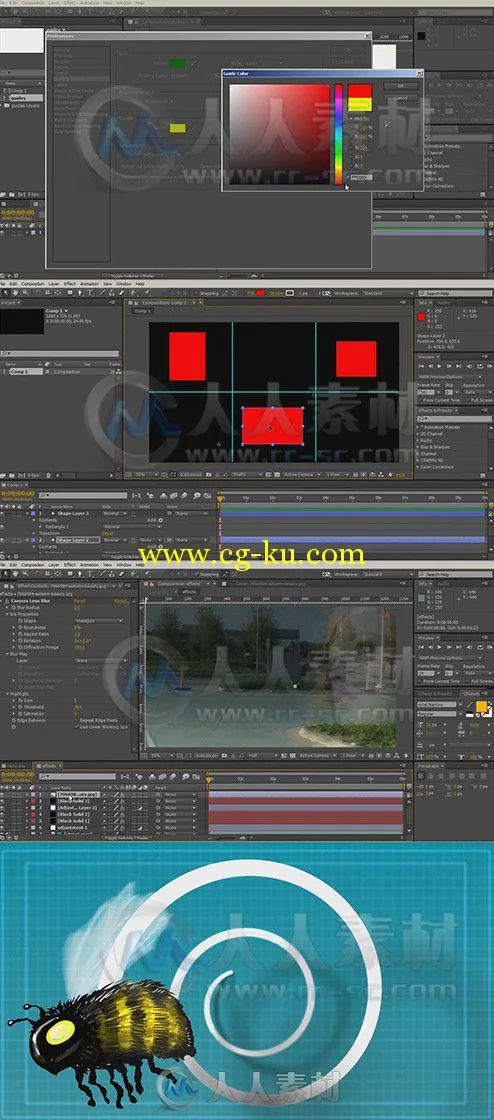Screen dimensions: 494x1120
Task: Click the yellow original color swatch in Guide Color
Action: pos(360,104)
